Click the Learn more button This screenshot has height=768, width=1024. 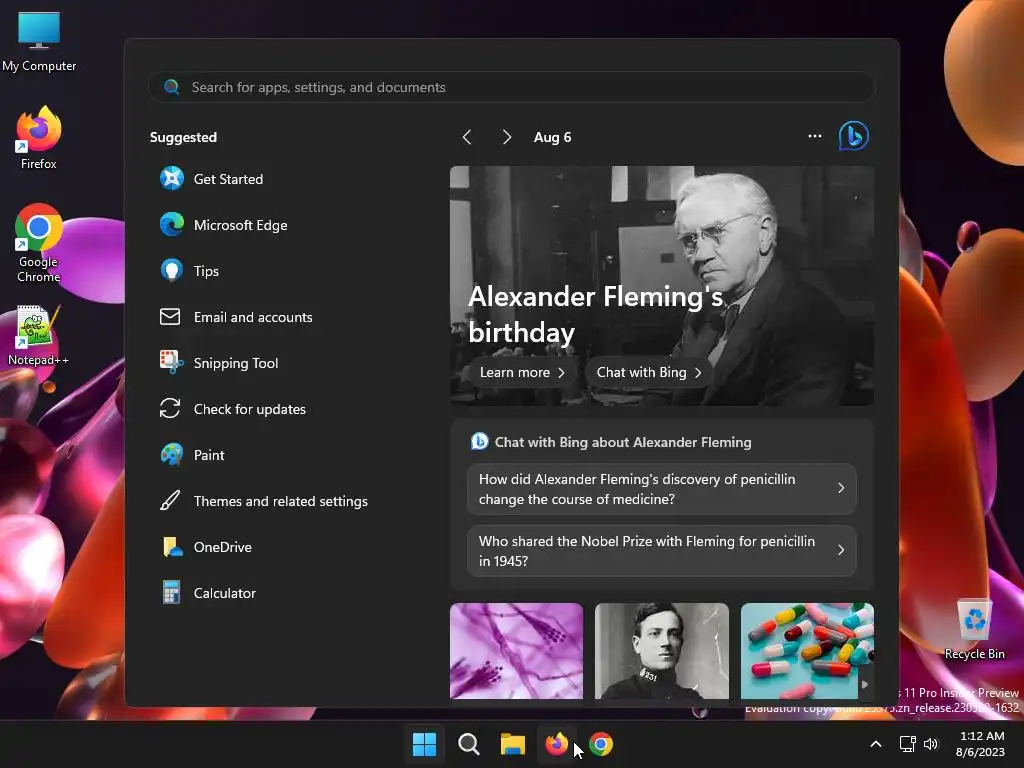(x=523, y=372)
